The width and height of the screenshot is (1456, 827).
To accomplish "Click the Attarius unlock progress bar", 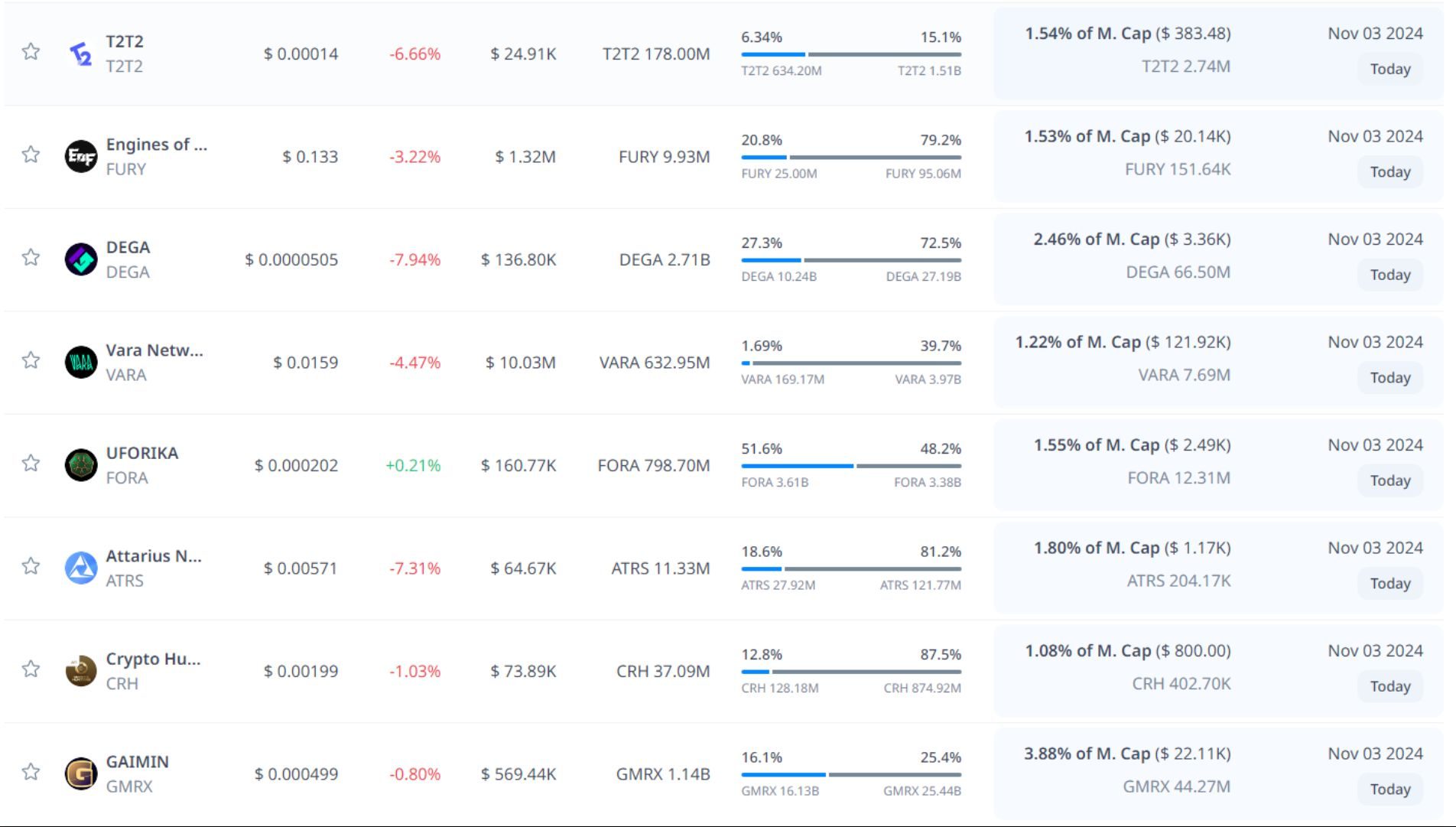I will tap(850, 568).
